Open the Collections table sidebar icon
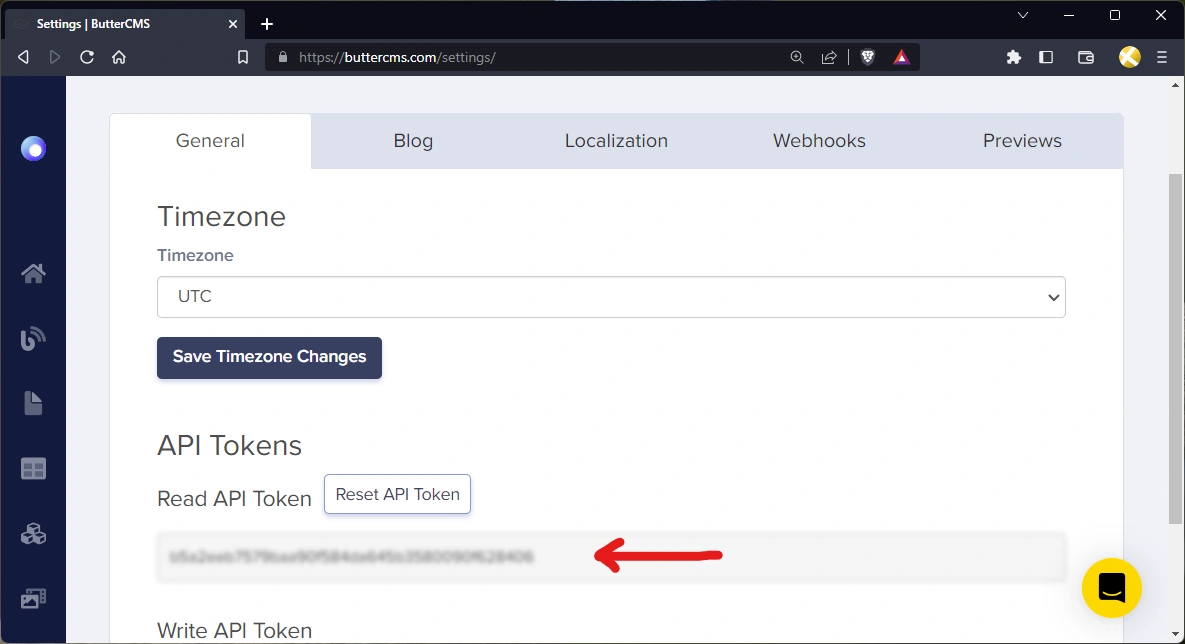This screenshot has height=644, width=1185. point(33,469)
